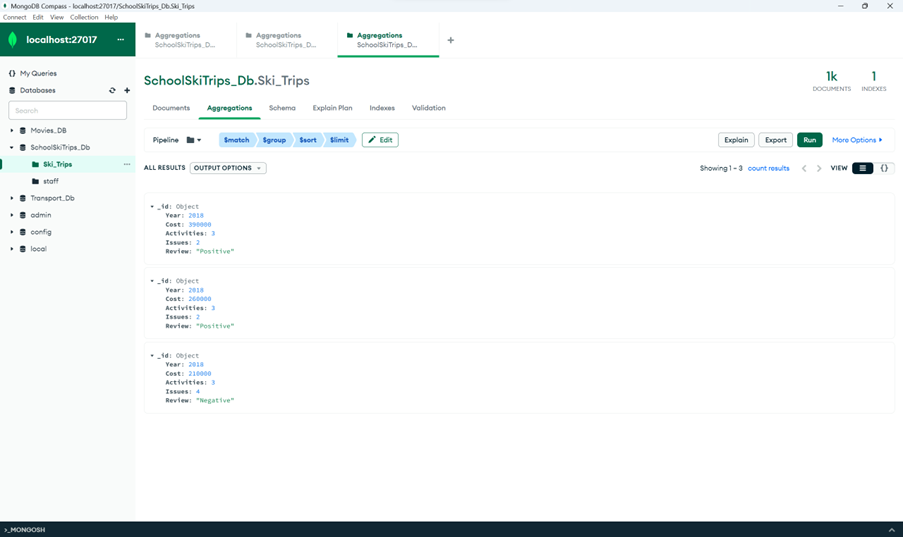Image resolution: width=903 pixels, height=537 pixels.
Task: Collapse the SchoolSkiTrips_Db database
Action: pos(12,148)
